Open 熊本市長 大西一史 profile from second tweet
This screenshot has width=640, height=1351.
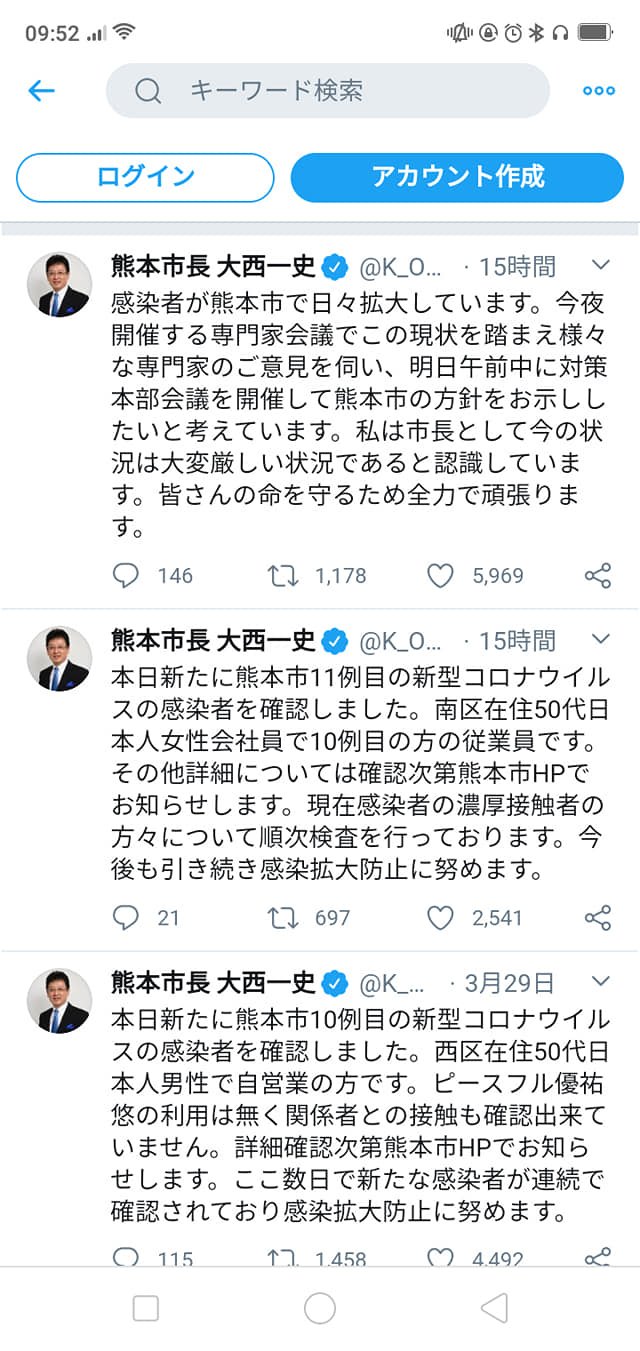[213, 639]
